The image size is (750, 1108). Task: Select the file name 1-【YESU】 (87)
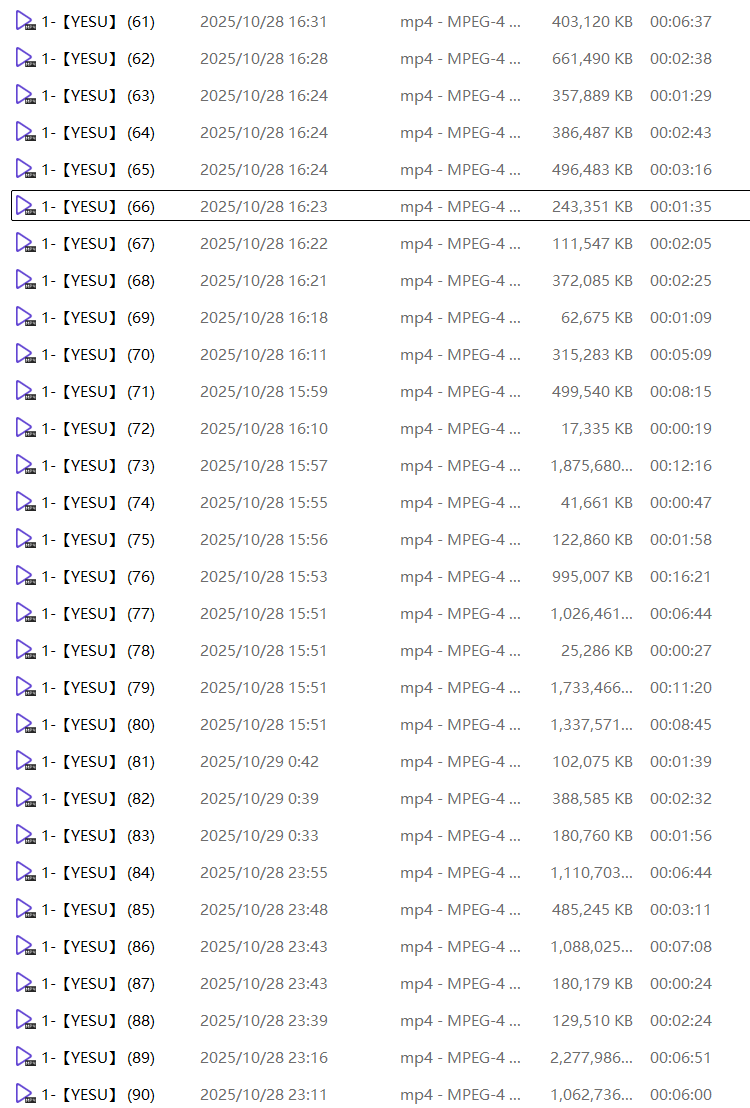click(x=98, y=984)
